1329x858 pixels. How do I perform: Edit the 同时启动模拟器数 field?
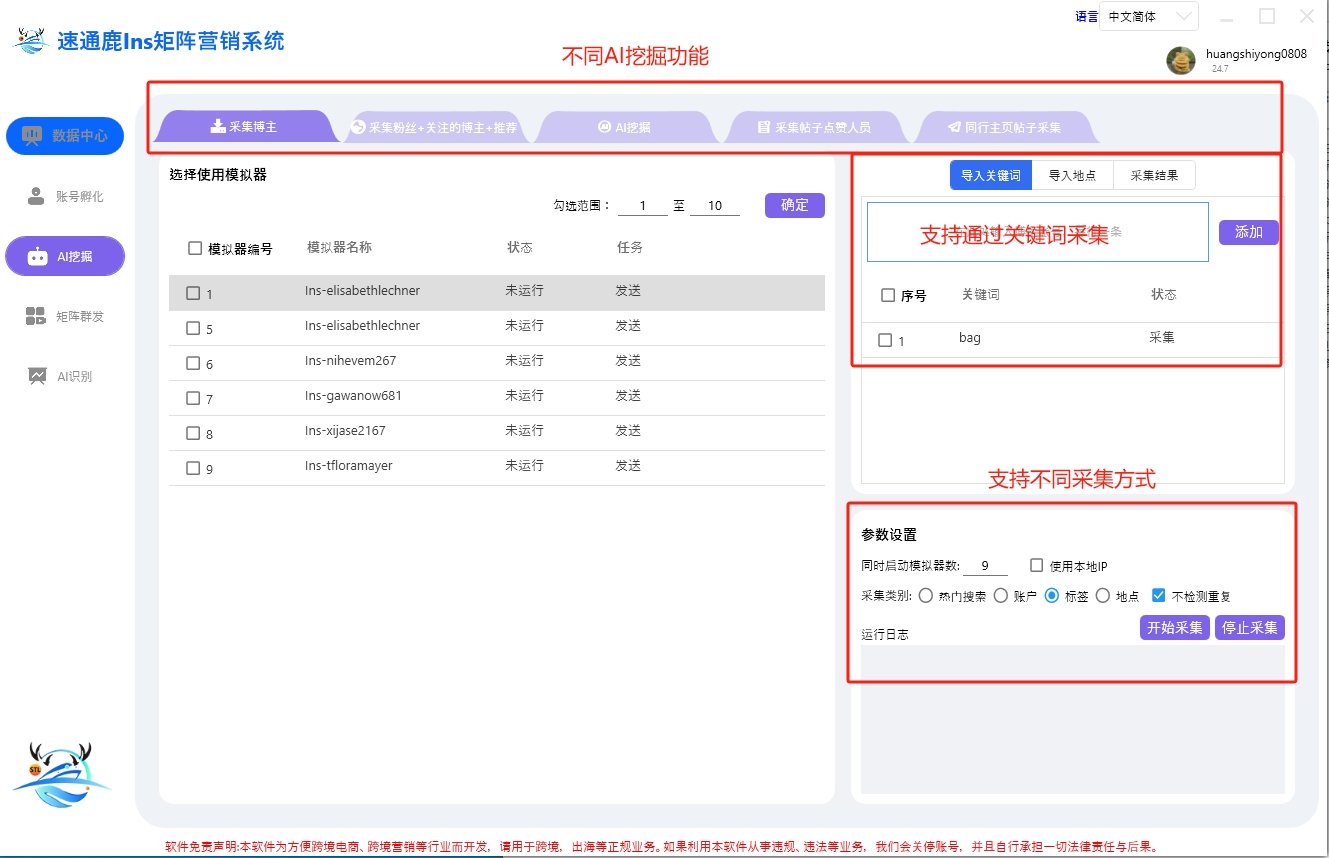pyautogui.click(x=986, y=566)
